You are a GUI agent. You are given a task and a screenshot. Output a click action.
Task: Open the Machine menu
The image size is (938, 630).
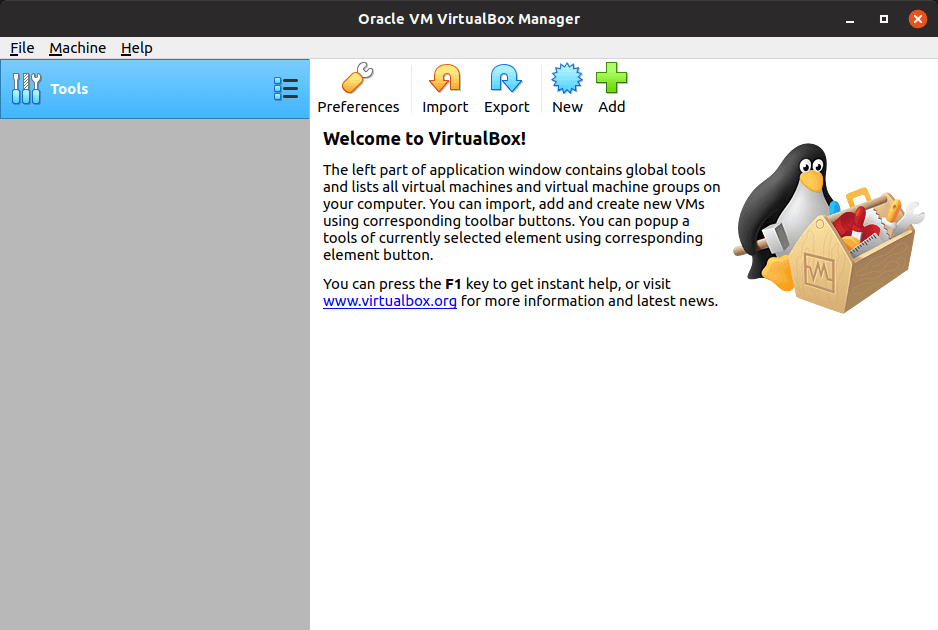(78, 48)
